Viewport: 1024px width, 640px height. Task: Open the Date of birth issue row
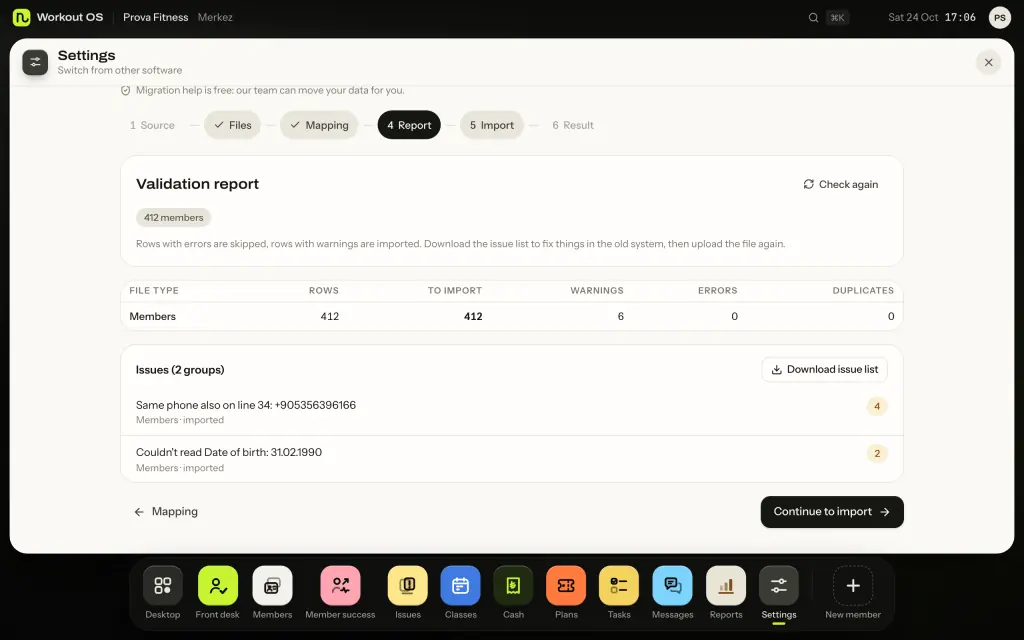(512, 459)
